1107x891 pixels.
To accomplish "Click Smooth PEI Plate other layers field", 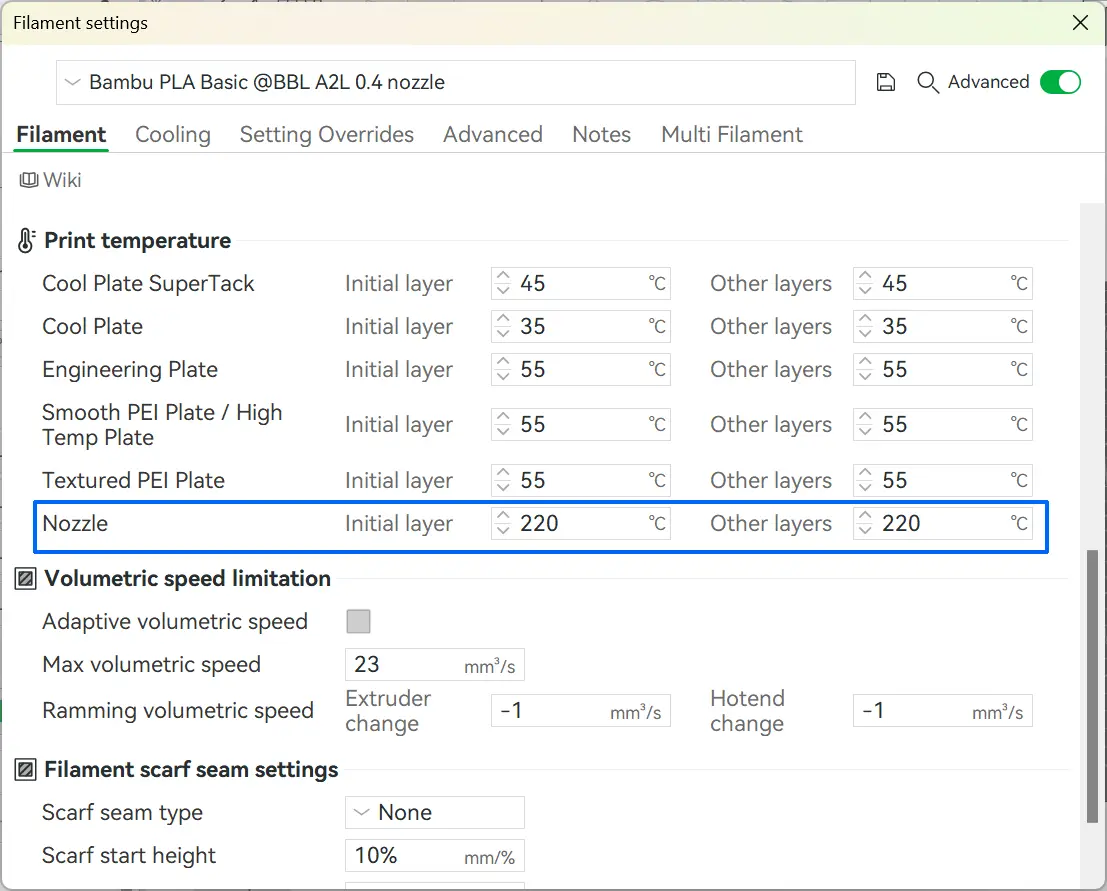I will click(943, 425).
